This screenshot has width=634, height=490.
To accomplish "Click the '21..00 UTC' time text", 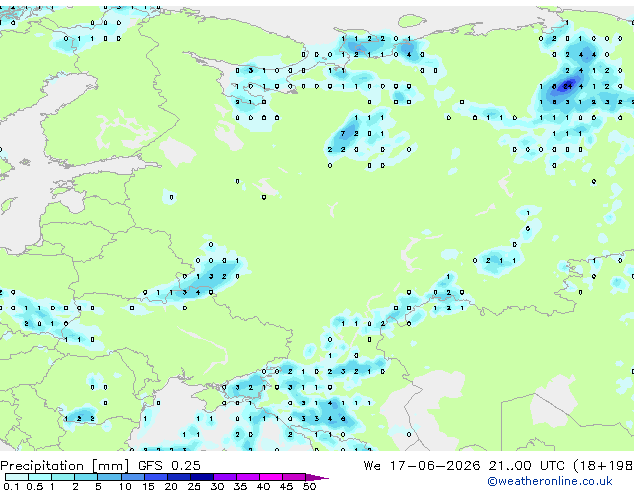I will tap(526, 465).
